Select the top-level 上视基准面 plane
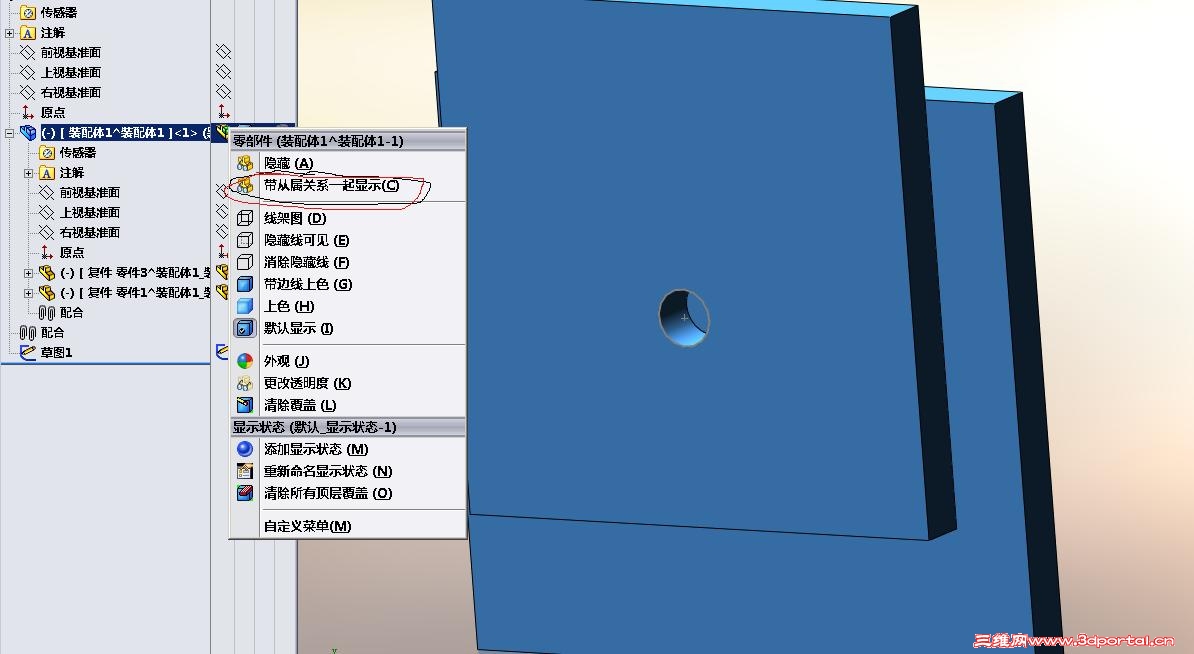Screen dimensions: 1194x654 60,72
